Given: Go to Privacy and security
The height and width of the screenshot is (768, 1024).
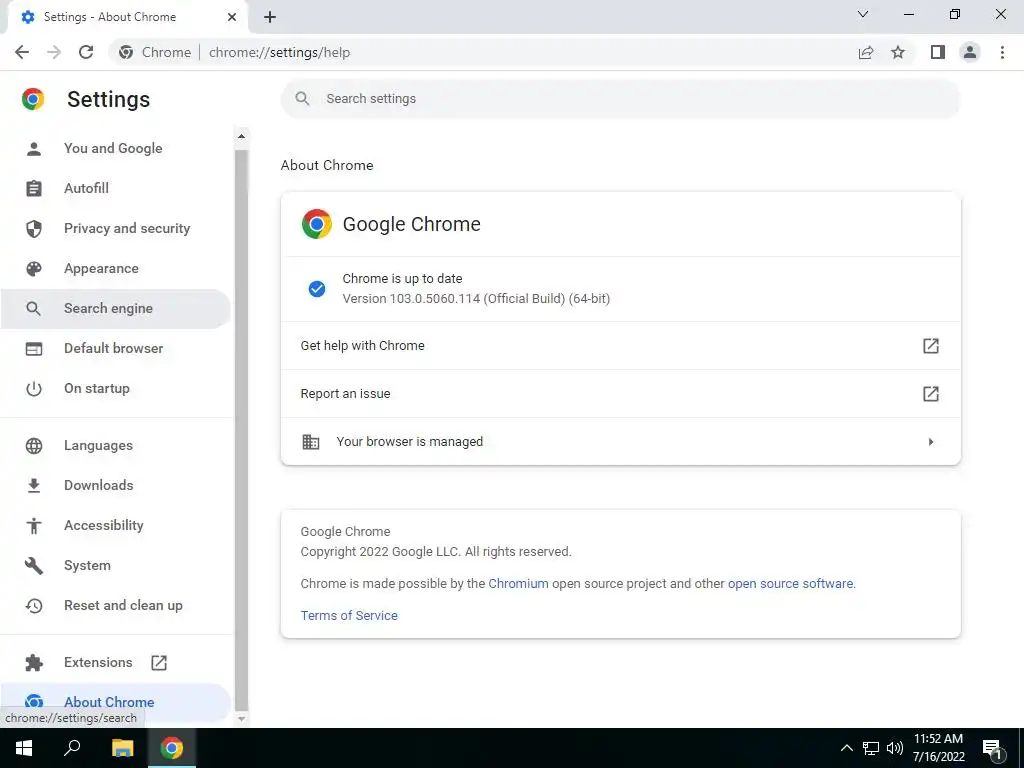Looking at the screenshot, I should (116, 228).
